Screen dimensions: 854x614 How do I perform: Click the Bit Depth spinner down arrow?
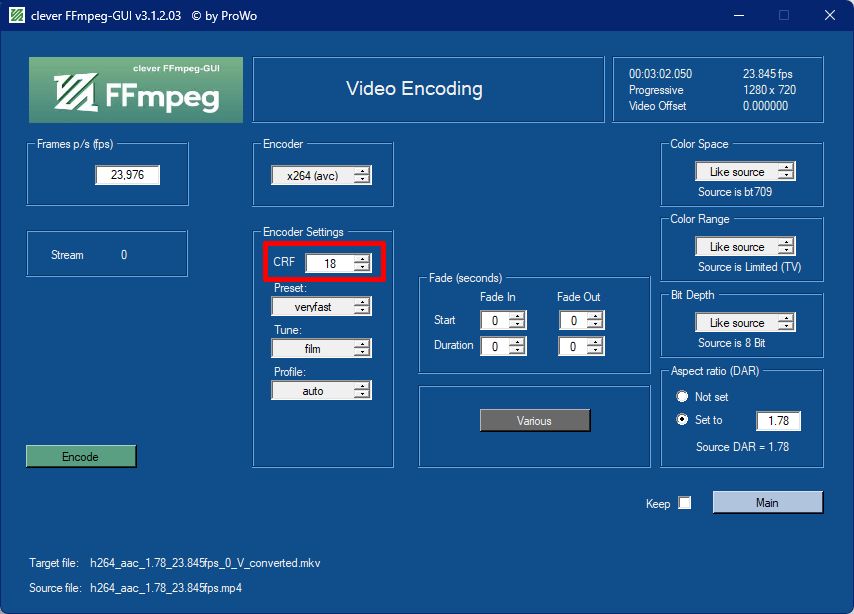[x=786, y=327]
